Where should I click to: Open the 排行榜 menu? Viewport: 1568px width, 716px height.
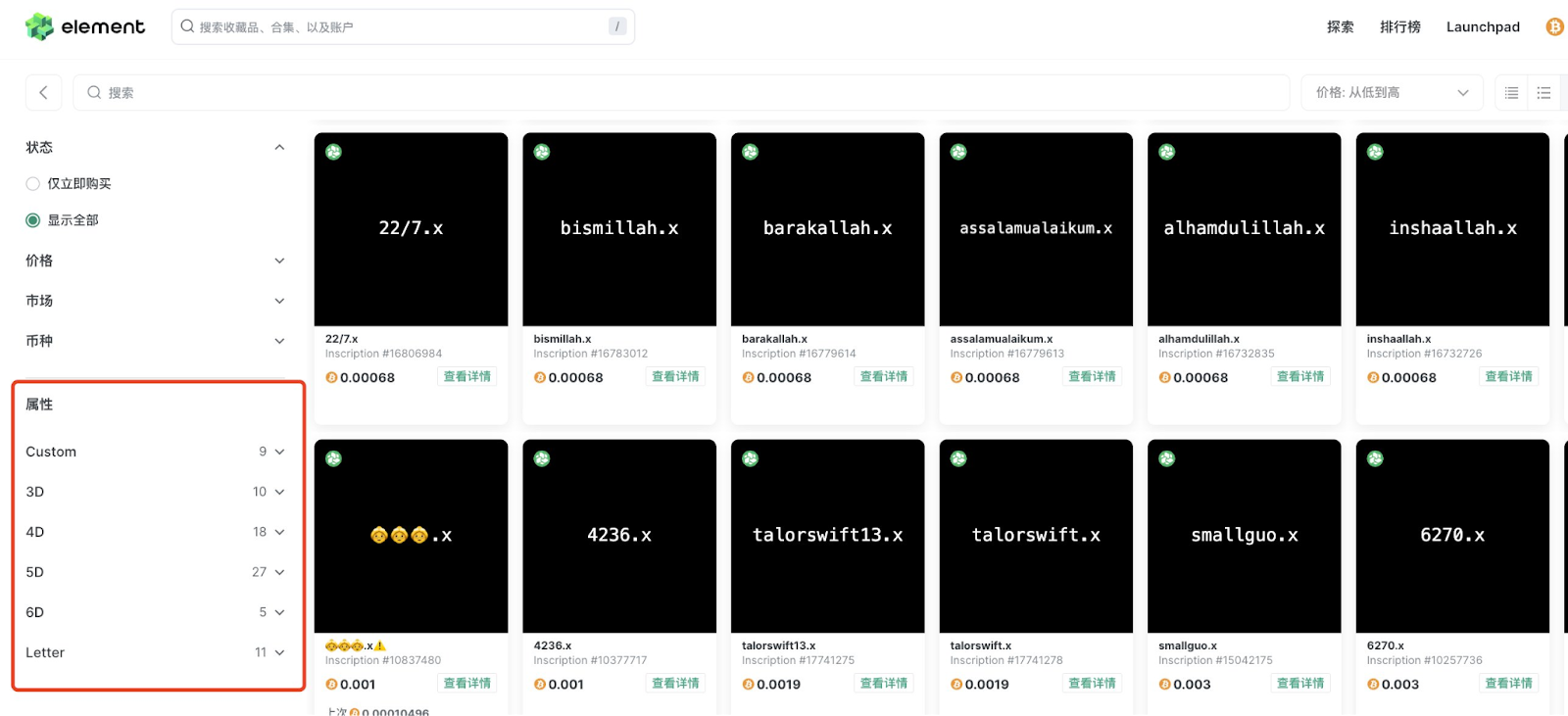(x=1400, y=26)
